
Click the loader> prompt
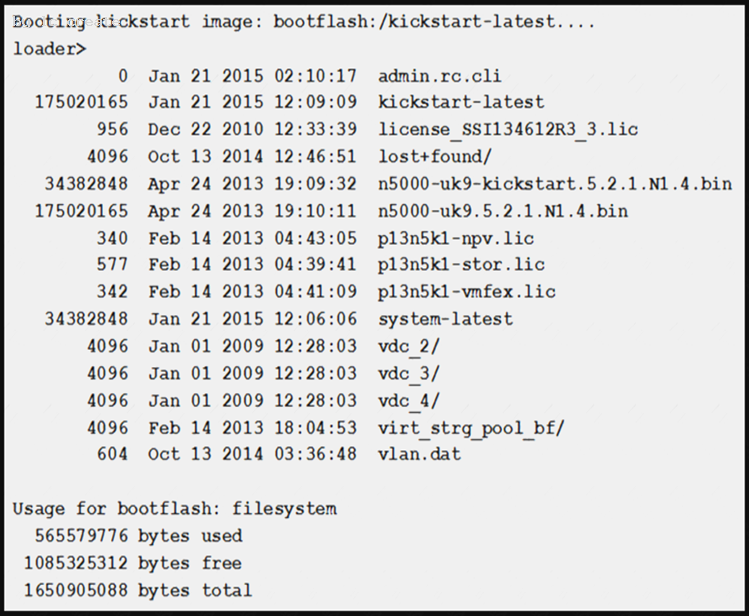(x=49, y=49)
